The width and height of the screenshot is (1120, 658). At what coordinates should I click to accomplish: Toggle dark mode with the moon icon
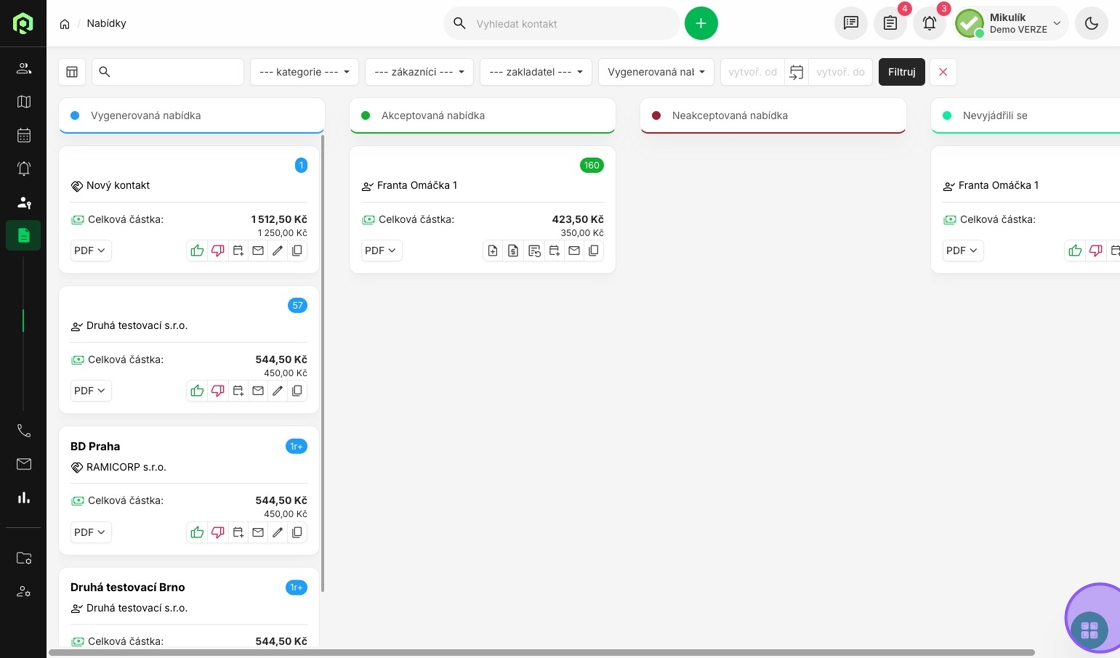(x=1091, y=23)
